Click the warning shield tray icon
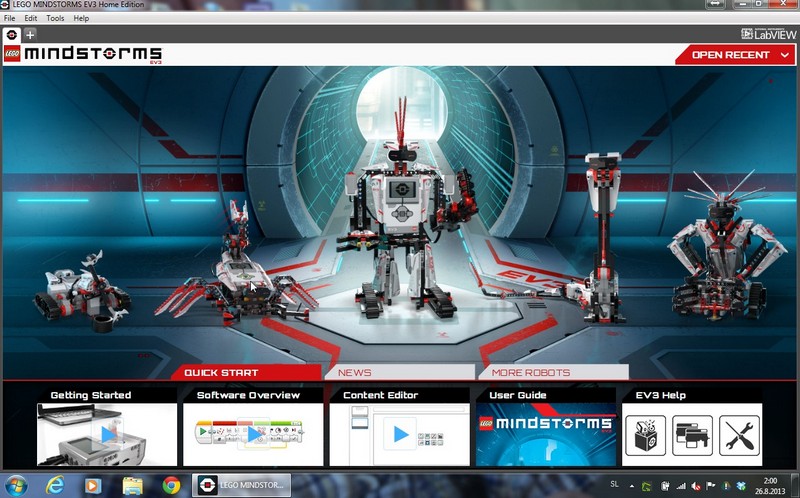800x498 pixels. [x=727, y=486]
